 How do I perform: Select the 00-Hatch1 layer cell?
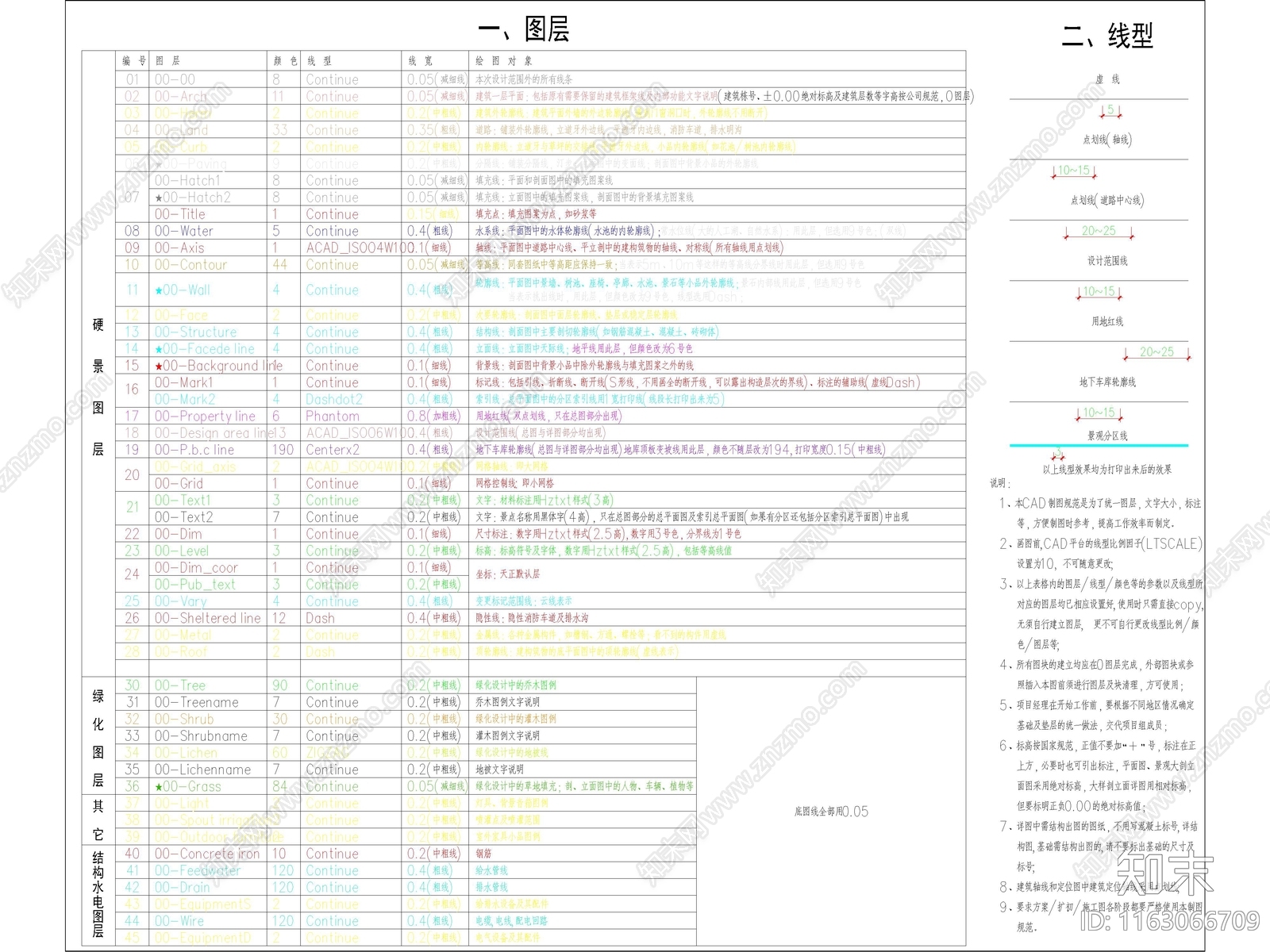(x=187, y=180)
